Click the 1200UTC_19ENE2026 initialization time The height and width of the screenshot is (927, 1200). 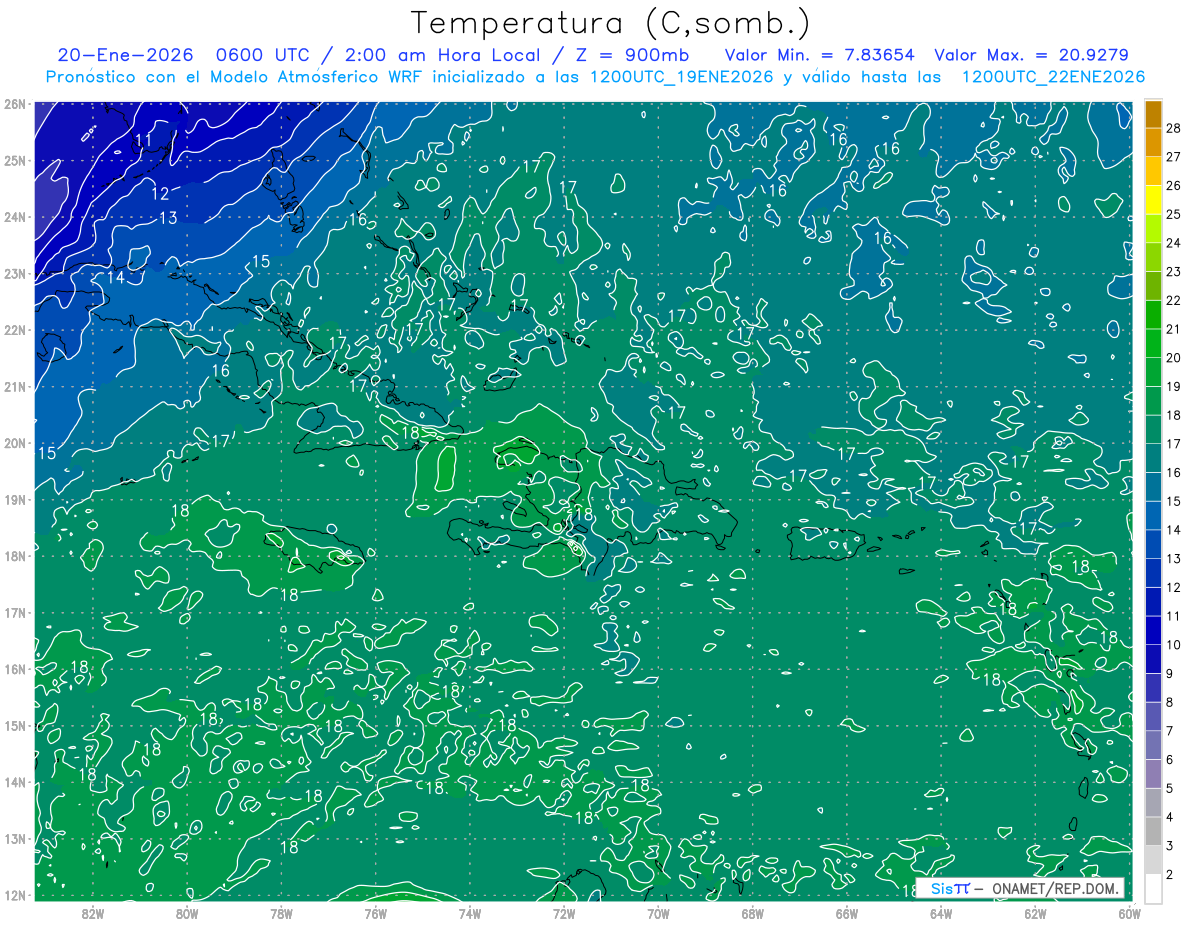pyautogui.click(x=682, y=77)
